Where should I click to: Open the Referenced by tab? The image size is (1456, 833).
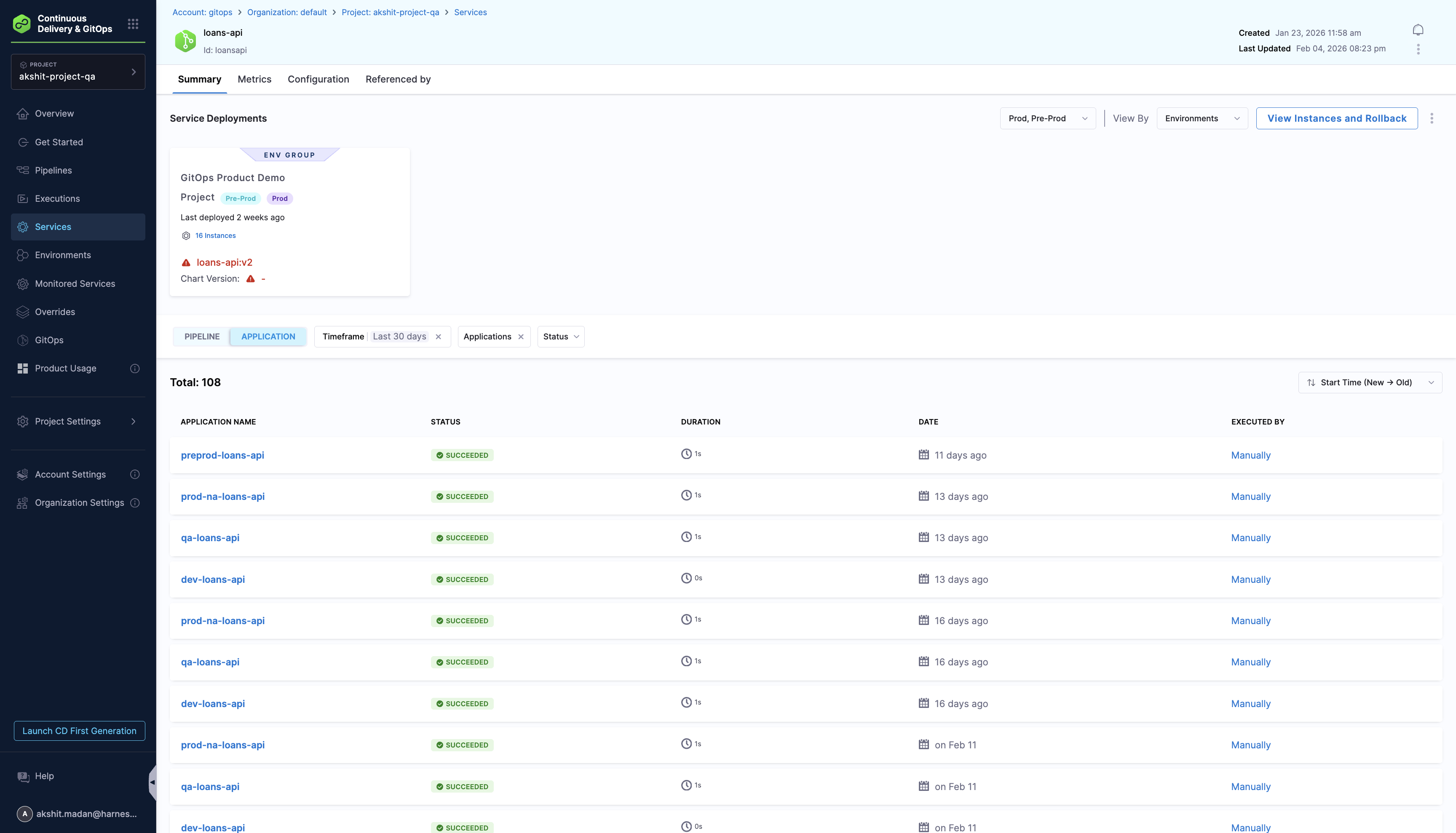398,80
